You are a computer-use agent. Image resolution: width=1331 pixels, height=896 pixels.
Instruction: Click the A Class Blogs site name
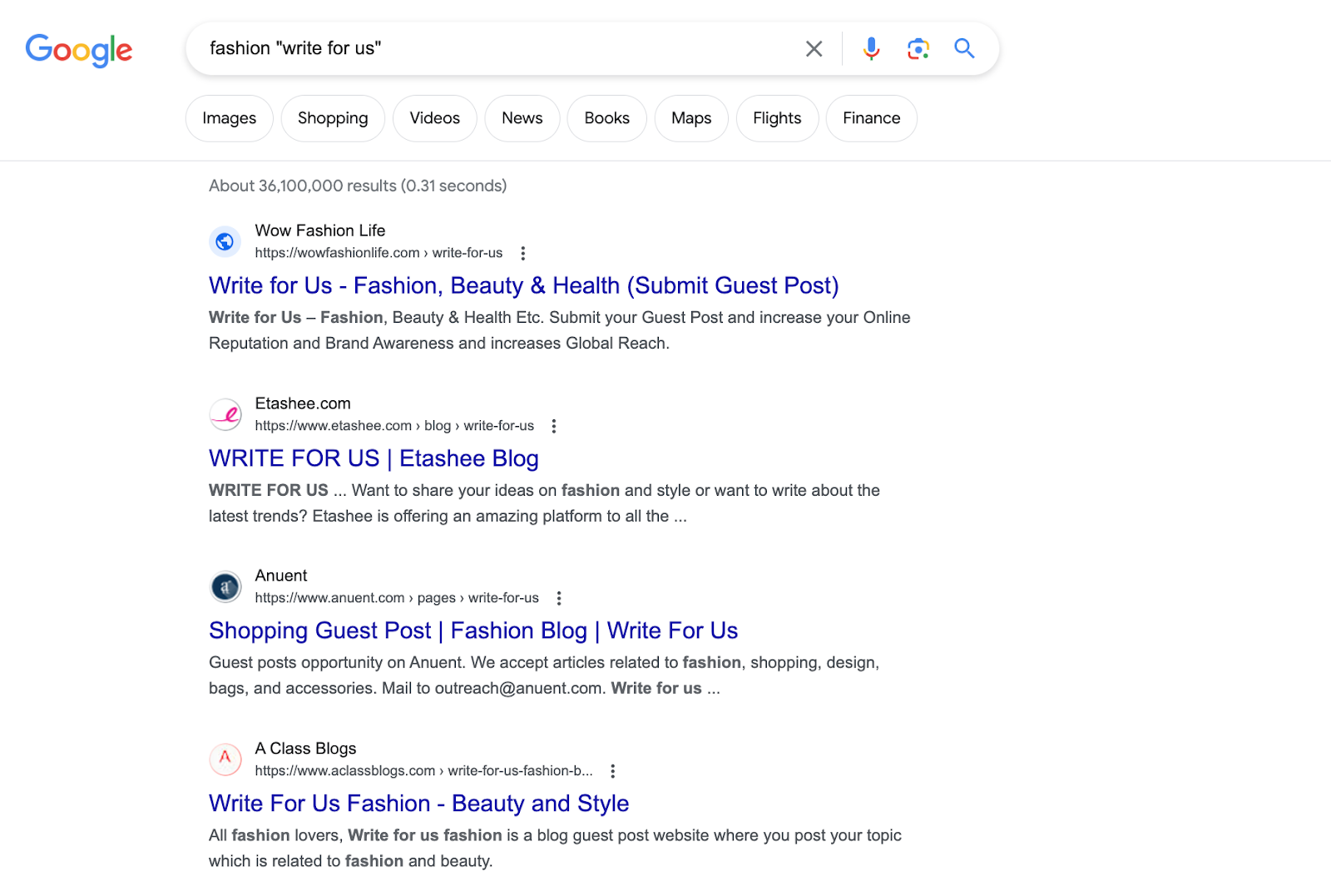tap(305, 749)
